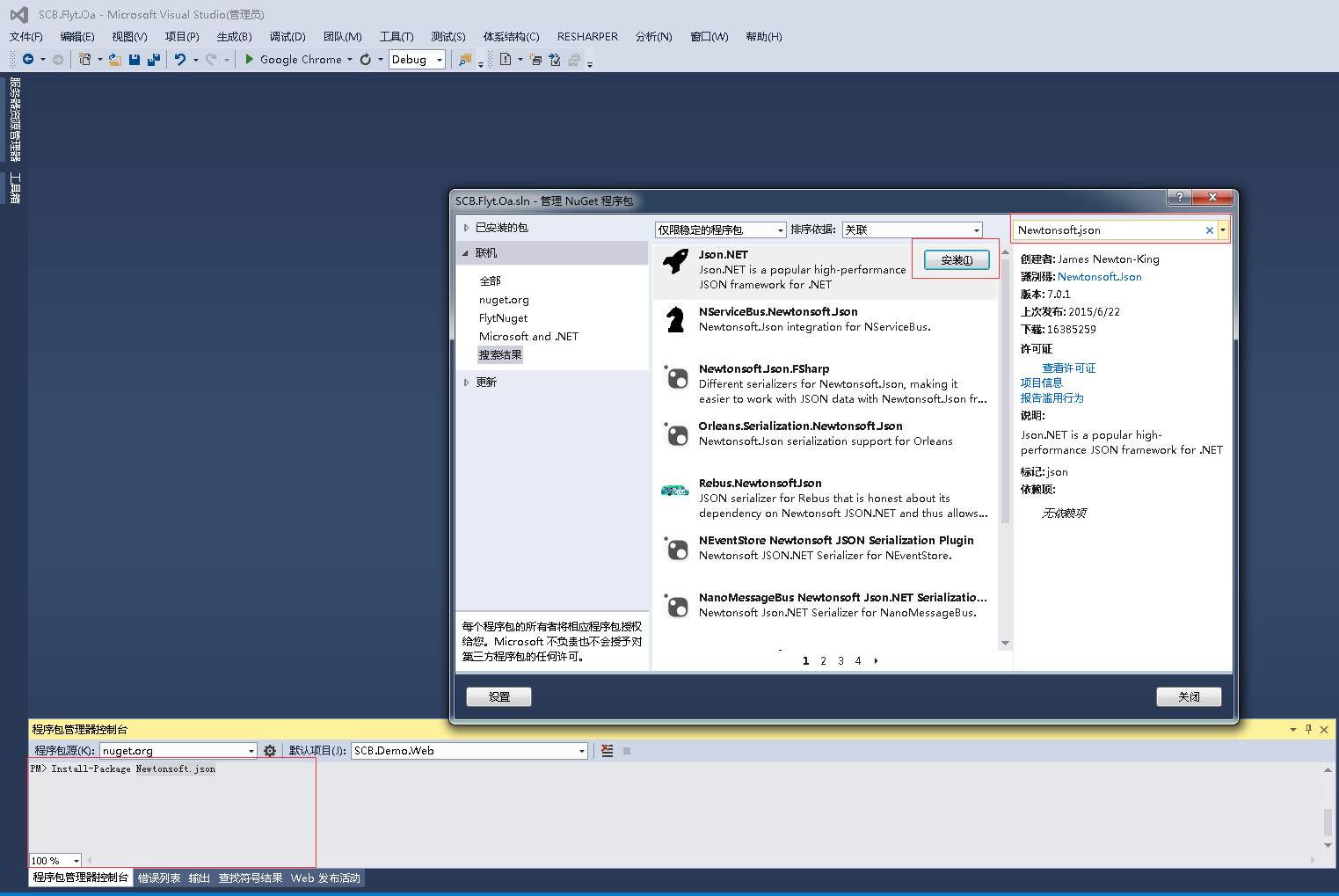The image size is (1339, 896).
Task: Switch to the output tab
Action: 200,878
